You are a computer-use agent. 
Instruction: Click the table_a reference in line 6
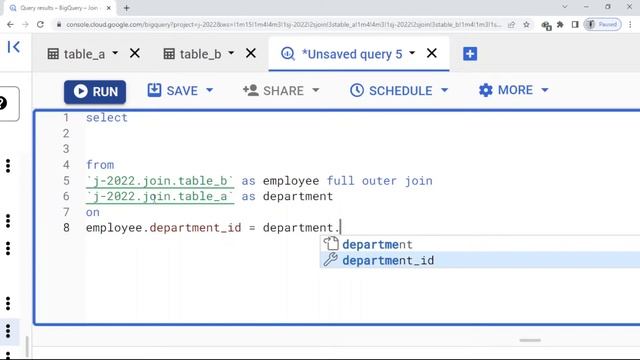click(160, 196)
